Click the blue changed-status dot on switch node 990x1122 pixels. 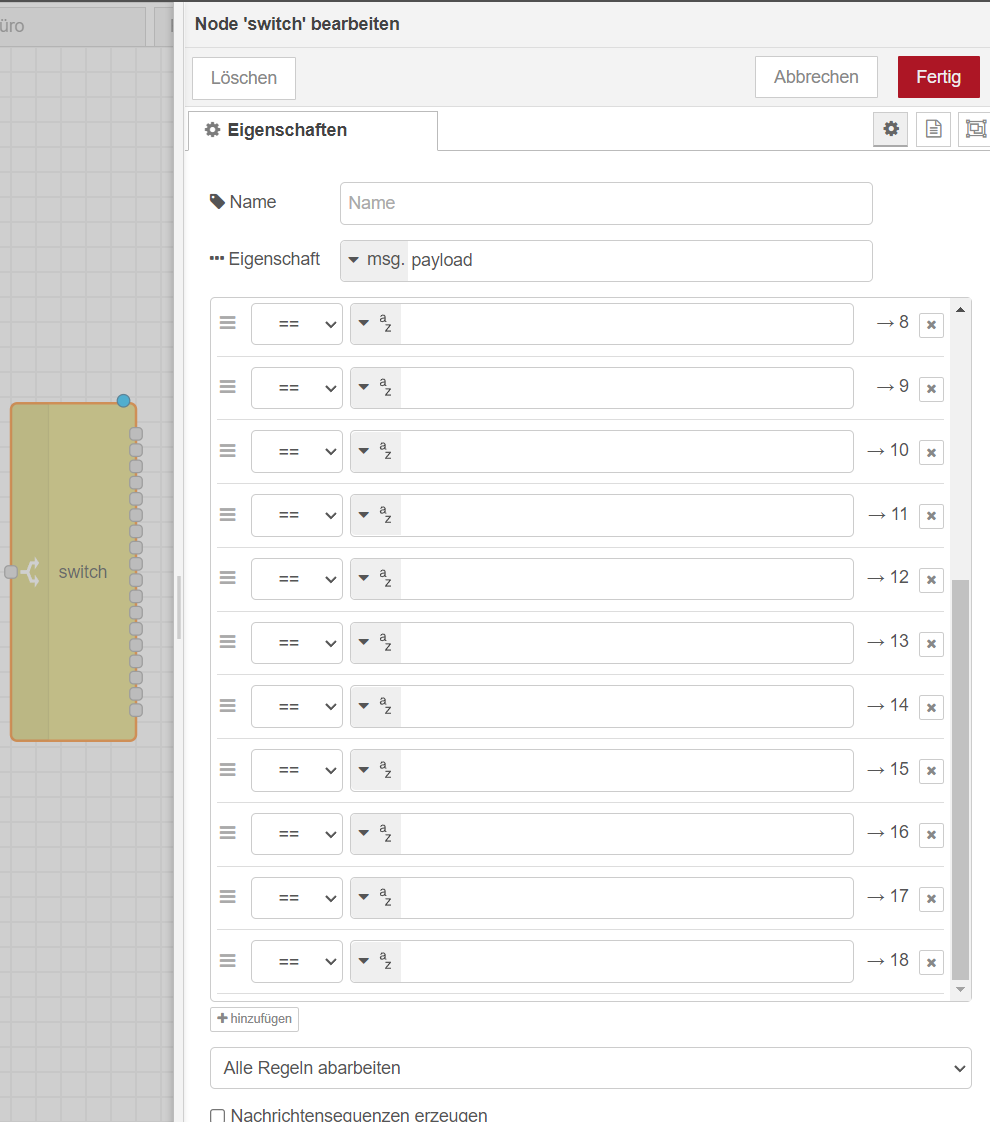click(x=124, y=401)
